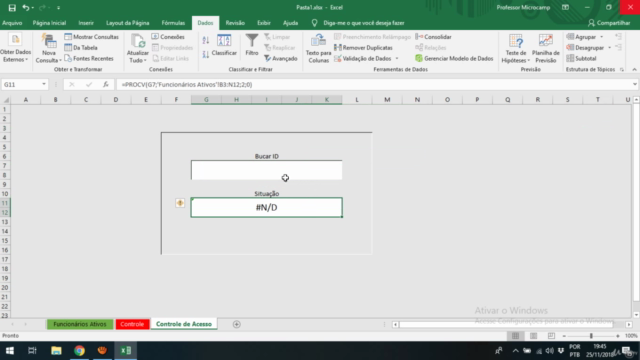Select all cells with corner button
Viewport: 640px width, 360px height.
click(5, 100)
